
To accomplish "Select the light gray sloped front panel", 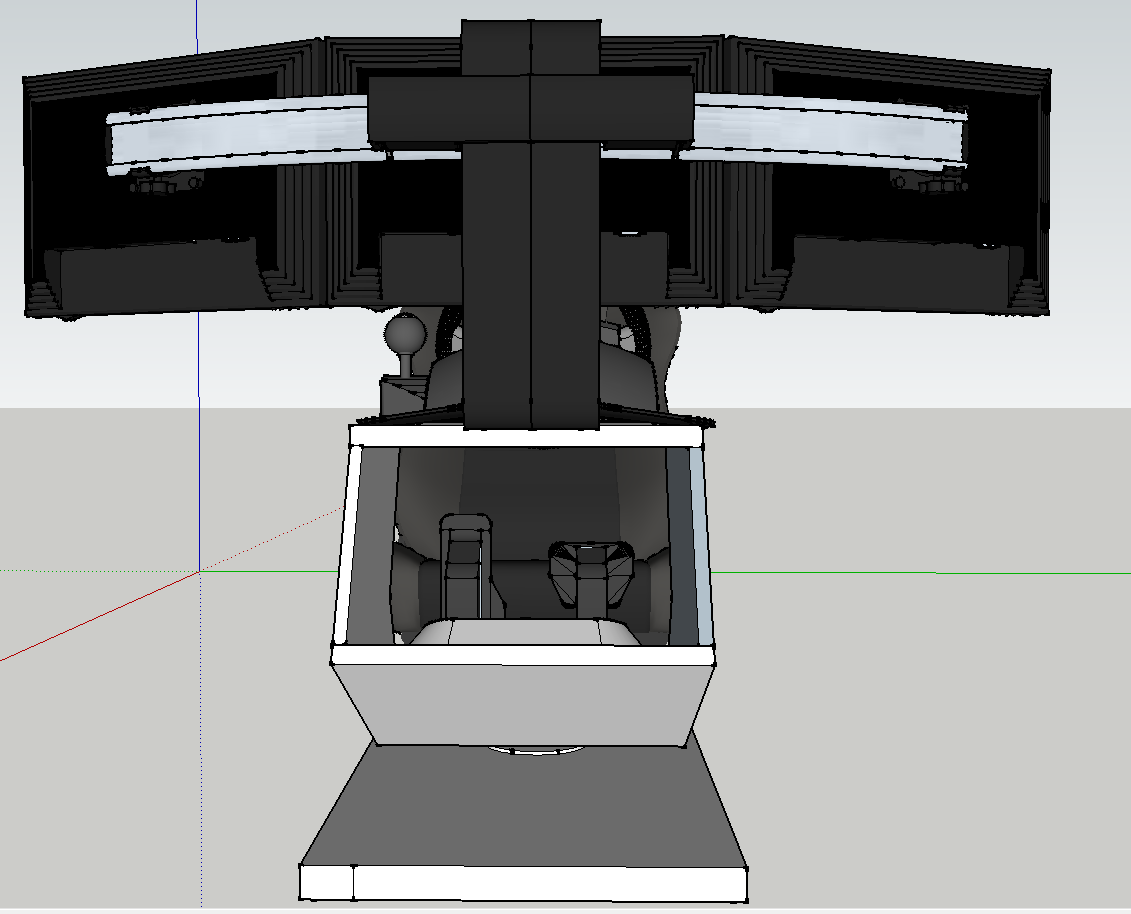I will point(524,704).
